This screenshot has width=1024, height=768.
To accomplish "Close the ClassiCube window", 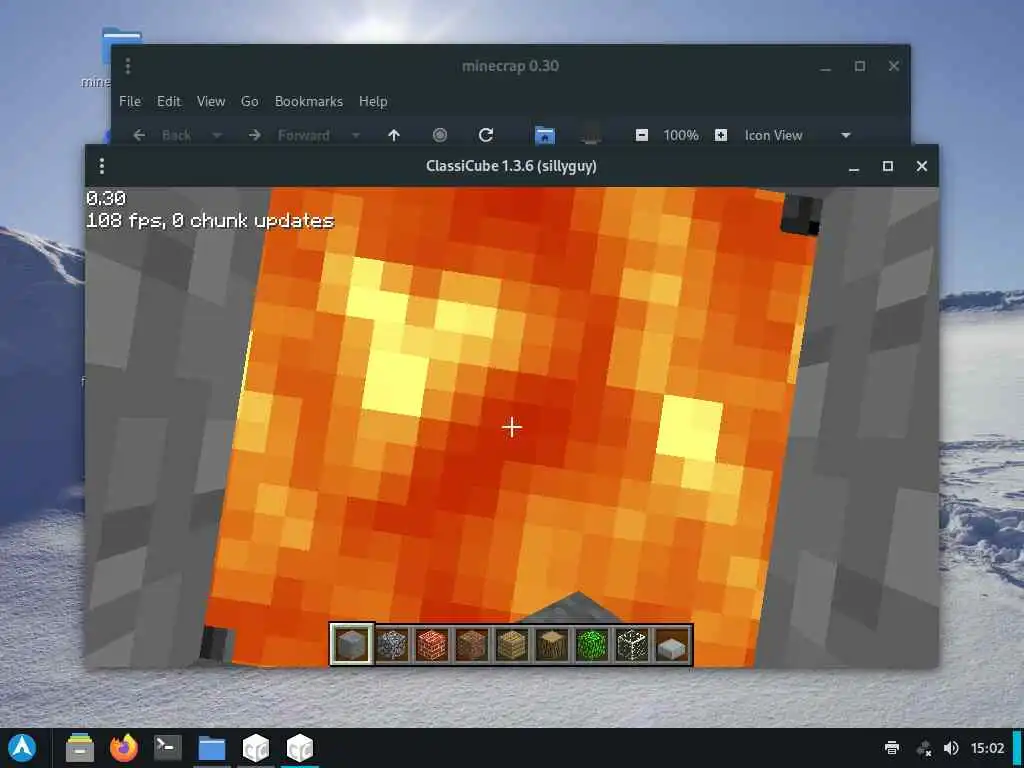I will [x=921, y=167].
